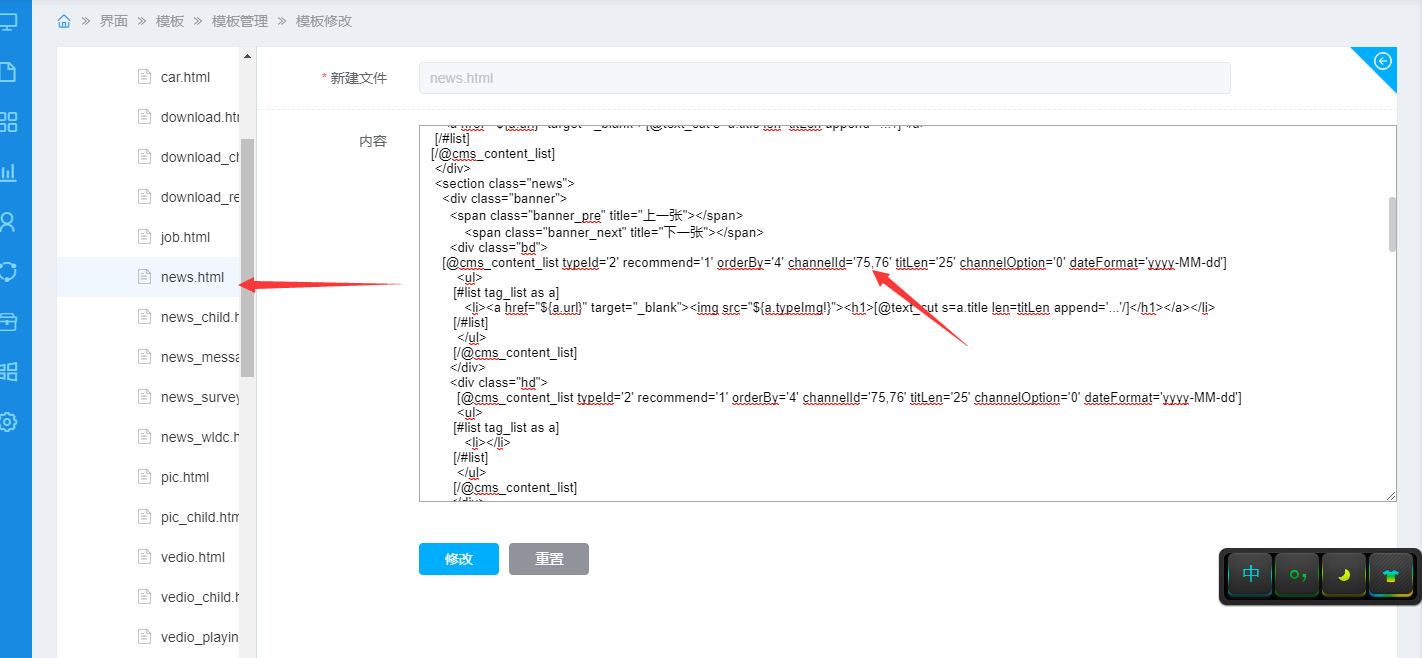Go to 模板管理 in breadcrumb
The height and width of the screenshot is (658, 1422).
[x=240, y=21]
